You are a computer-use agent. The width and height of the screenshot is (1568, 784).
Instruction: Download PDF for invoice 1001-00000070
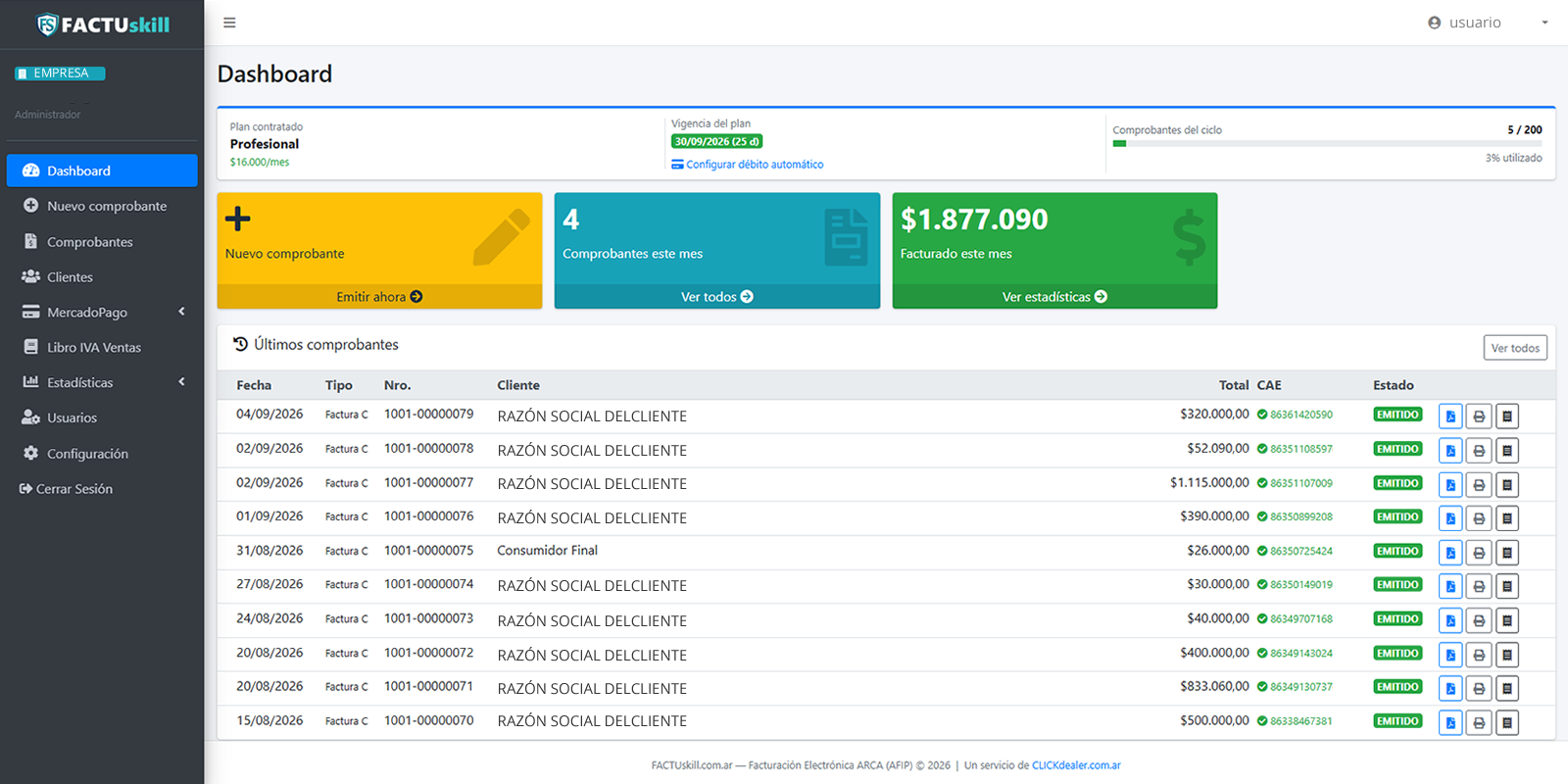[x=1450, y=722]
